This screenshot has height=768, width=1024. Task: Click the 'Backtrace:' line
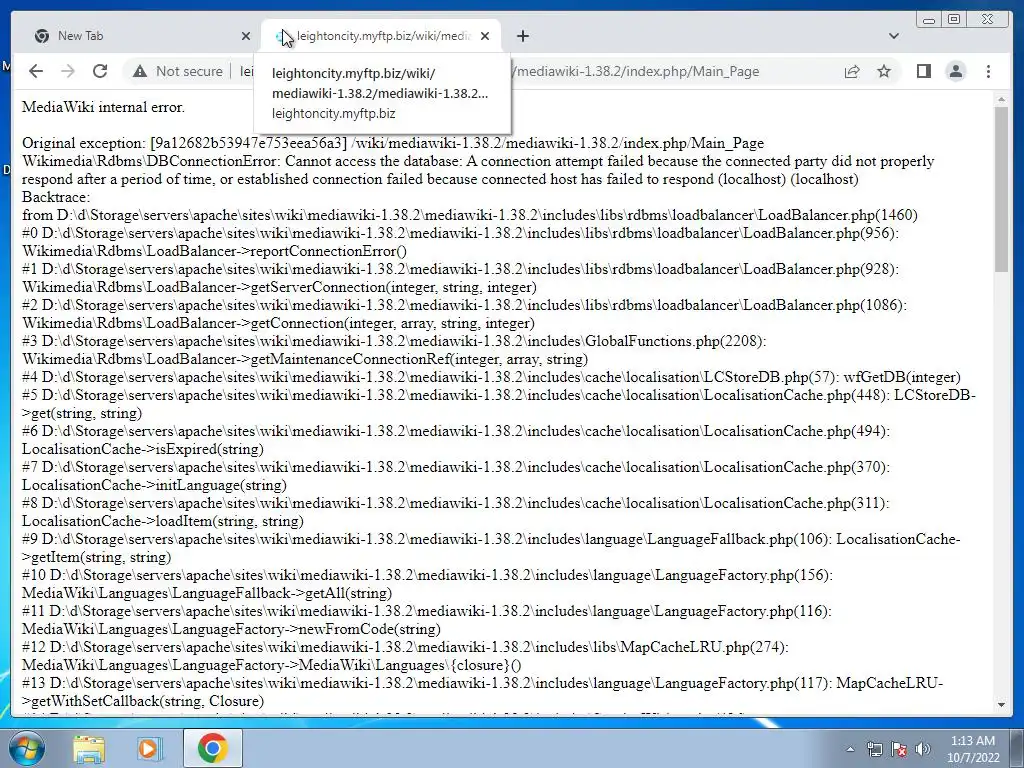56,197
